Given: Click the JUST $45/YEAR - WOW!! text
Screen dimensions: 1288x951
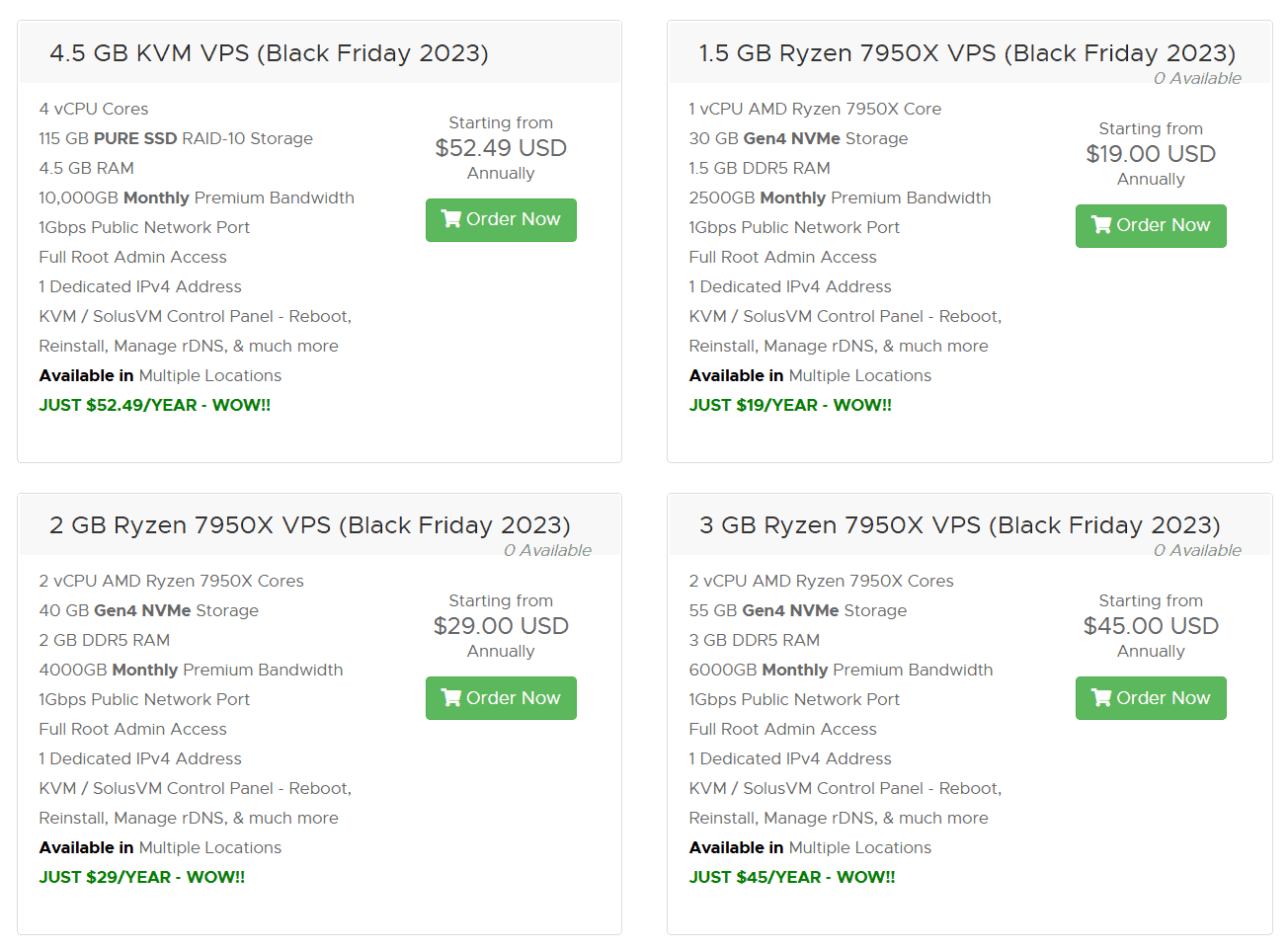Looking at the screenshot, I should (792, 877).
